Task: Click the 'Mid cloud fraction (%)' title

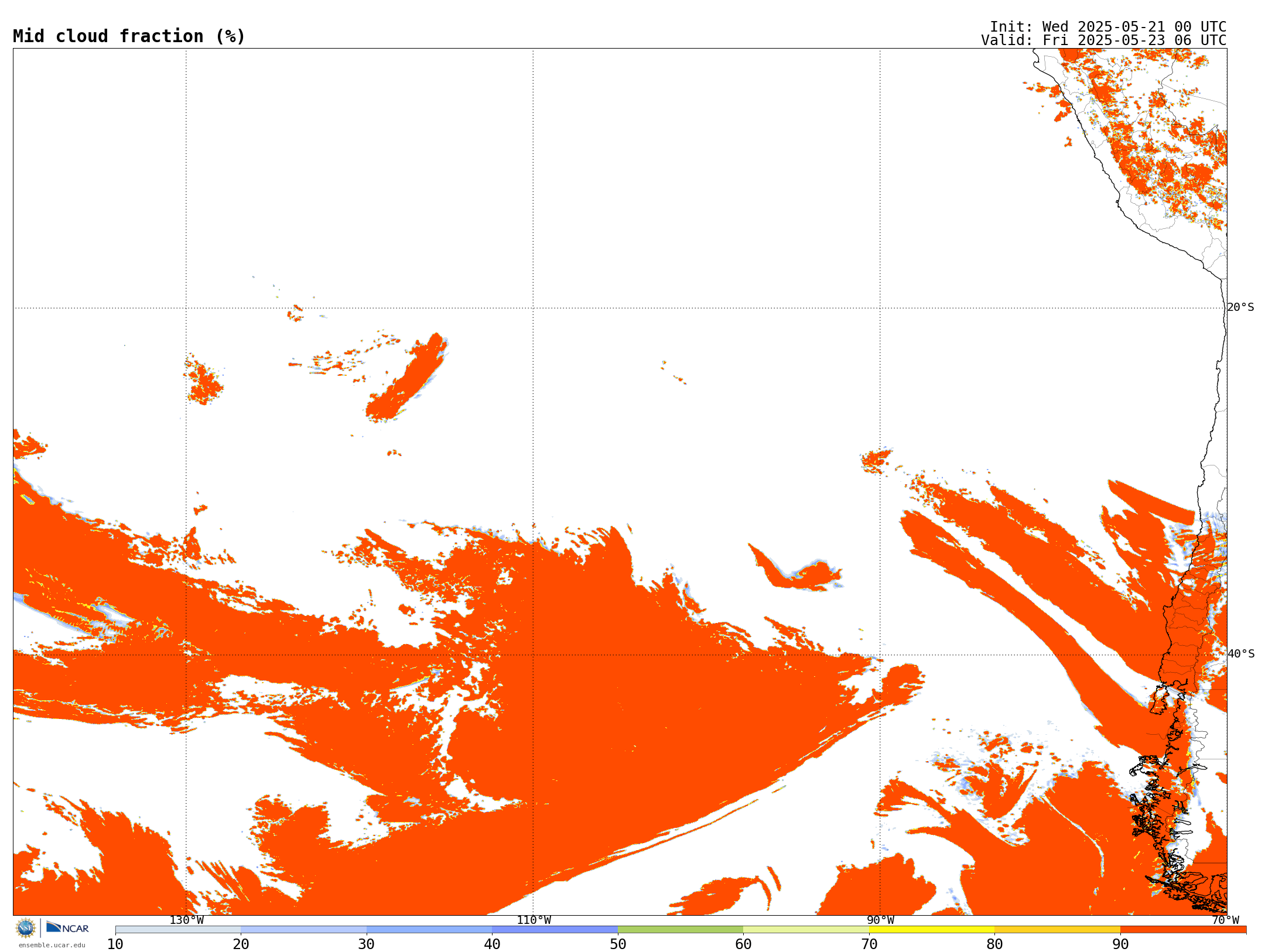Action: point(129,36)
